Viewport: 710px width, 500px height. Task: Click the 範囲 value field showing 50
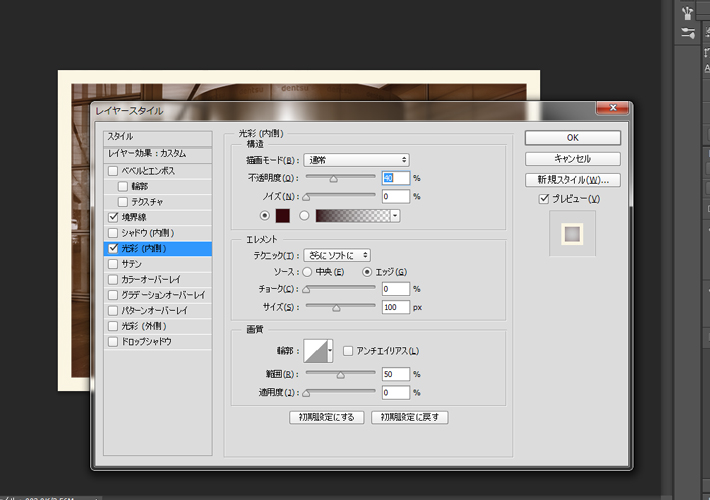[396, 374]
